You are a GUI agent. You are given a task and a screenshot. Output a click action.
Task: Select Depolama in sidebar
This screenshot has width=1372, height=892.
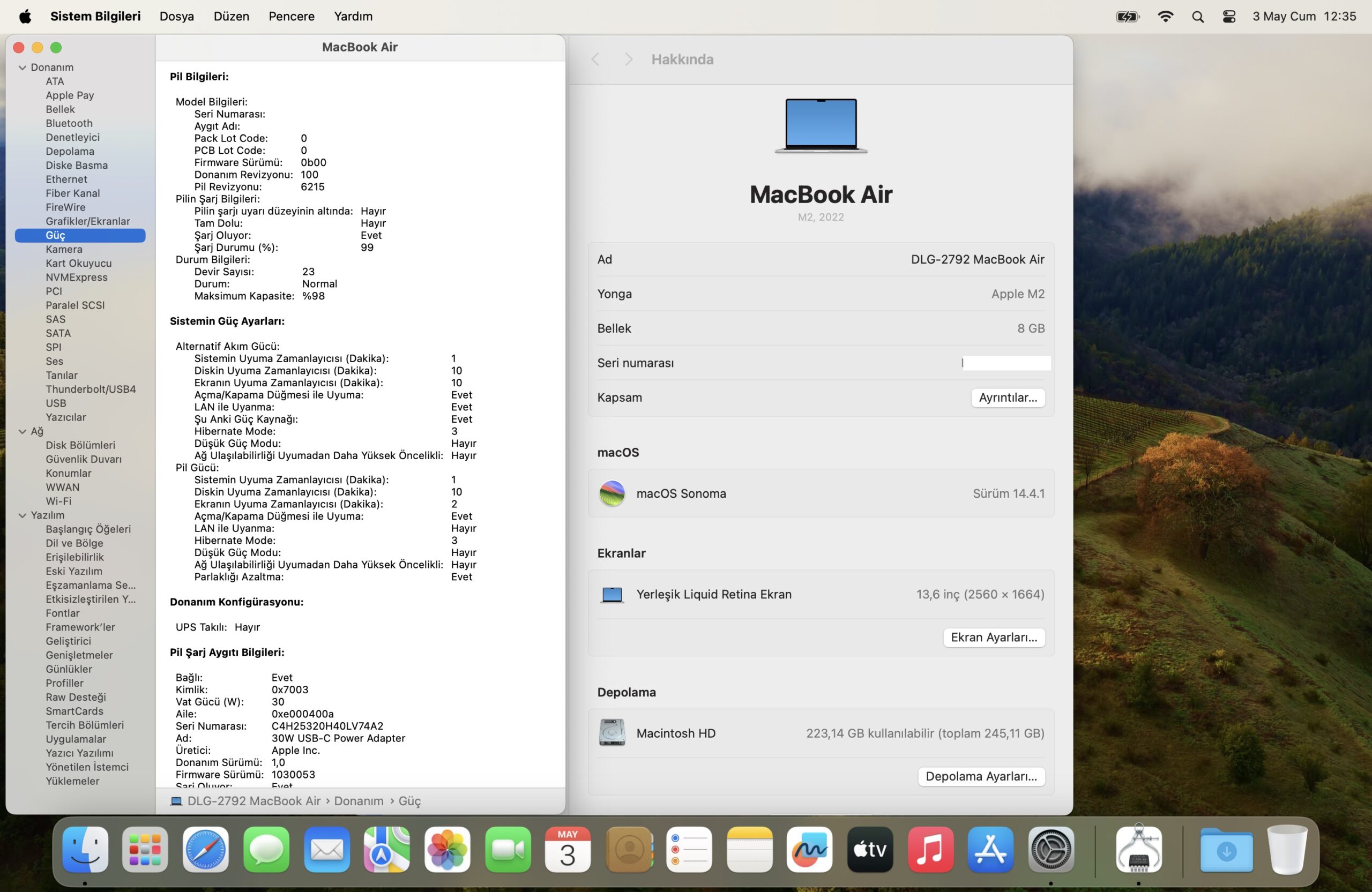click(x=80, y=151)
